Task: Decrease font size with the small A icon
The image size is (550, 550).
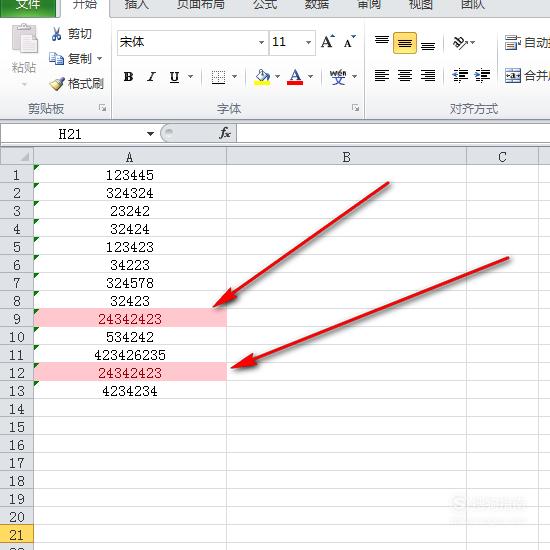Action: (349, 42)
